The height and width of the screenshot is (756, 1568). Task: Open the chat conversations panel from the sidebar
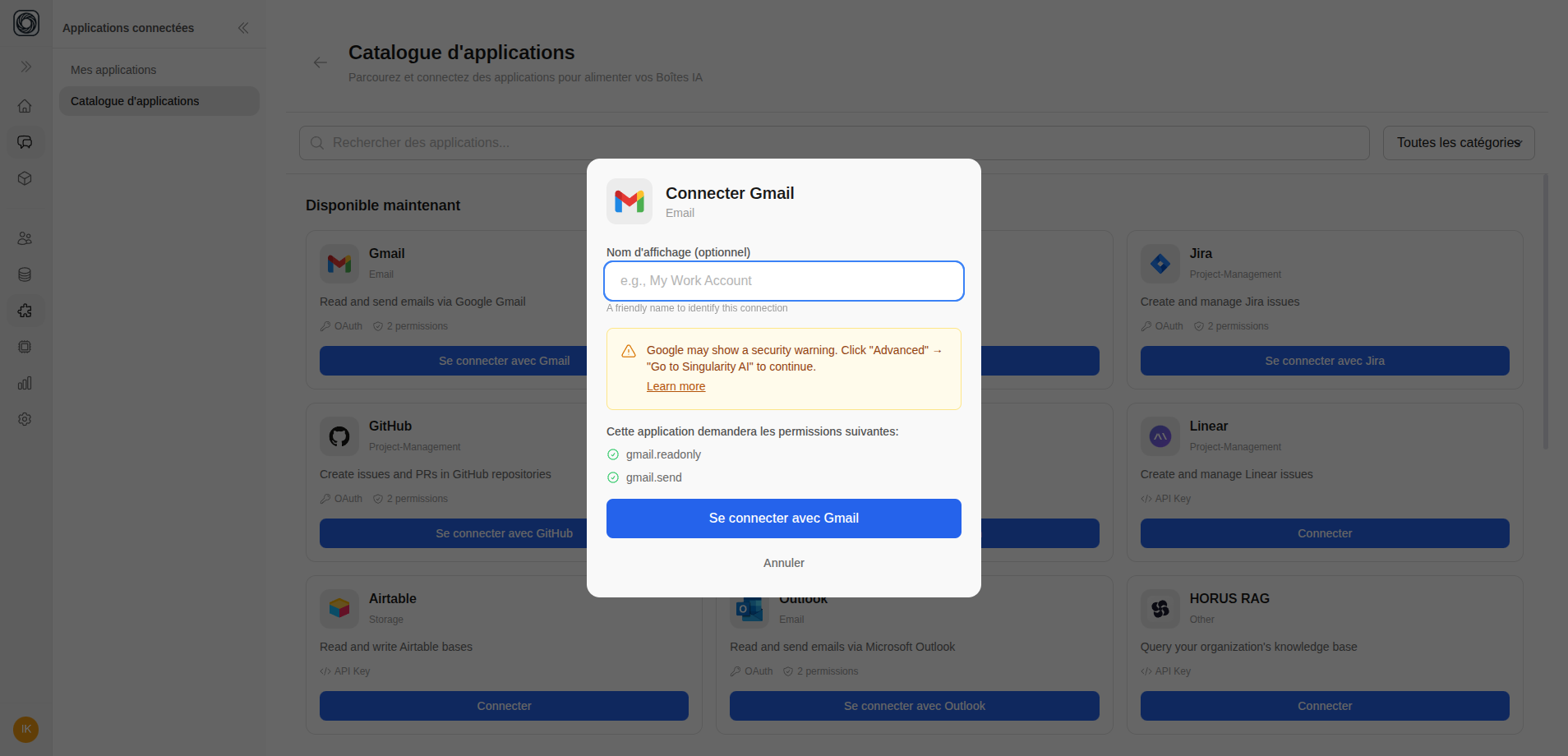click(25, 142)
